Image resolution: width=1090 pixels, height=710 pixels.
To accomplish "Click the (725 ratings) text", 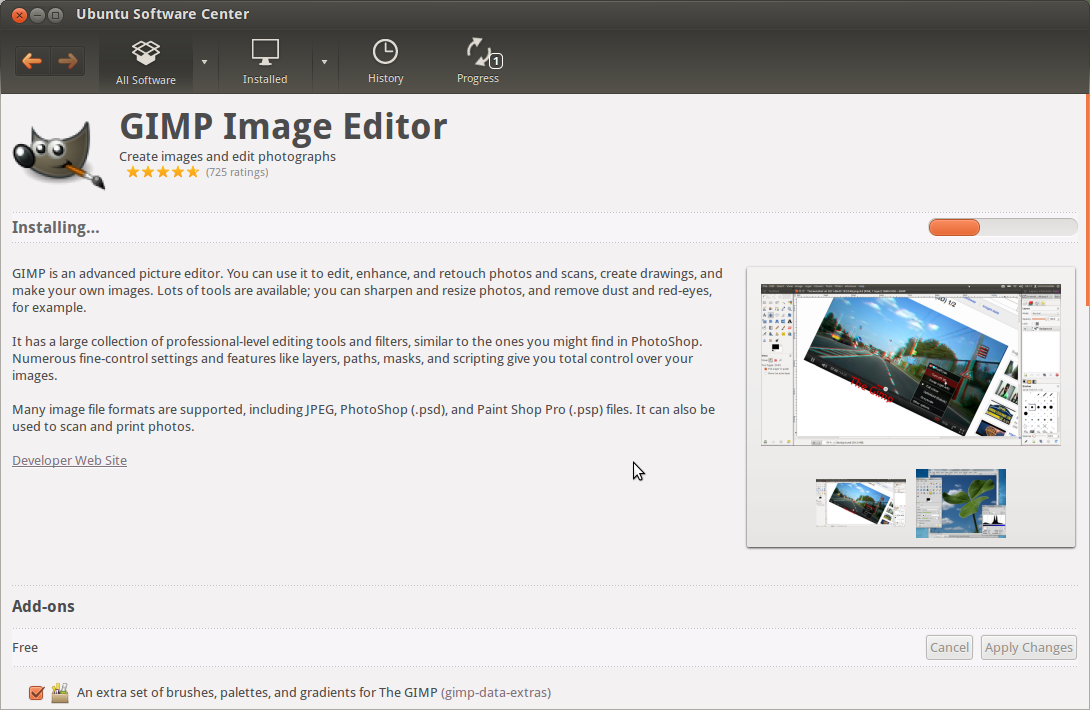I will click(237, 172).
